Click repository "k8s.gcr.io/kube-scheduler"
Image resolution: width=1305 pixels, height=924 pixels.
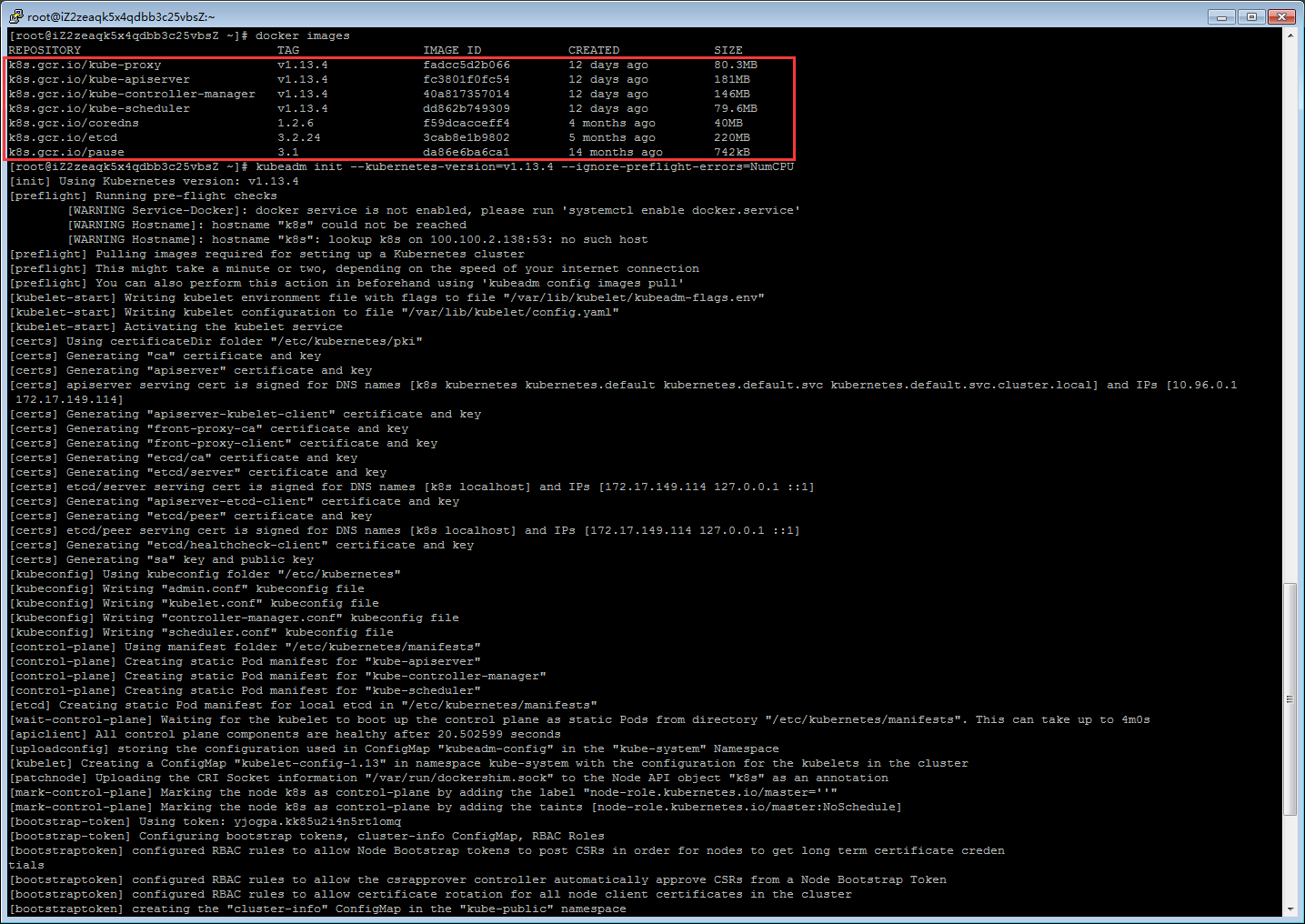pyautogui.click(x=99, y=108)
